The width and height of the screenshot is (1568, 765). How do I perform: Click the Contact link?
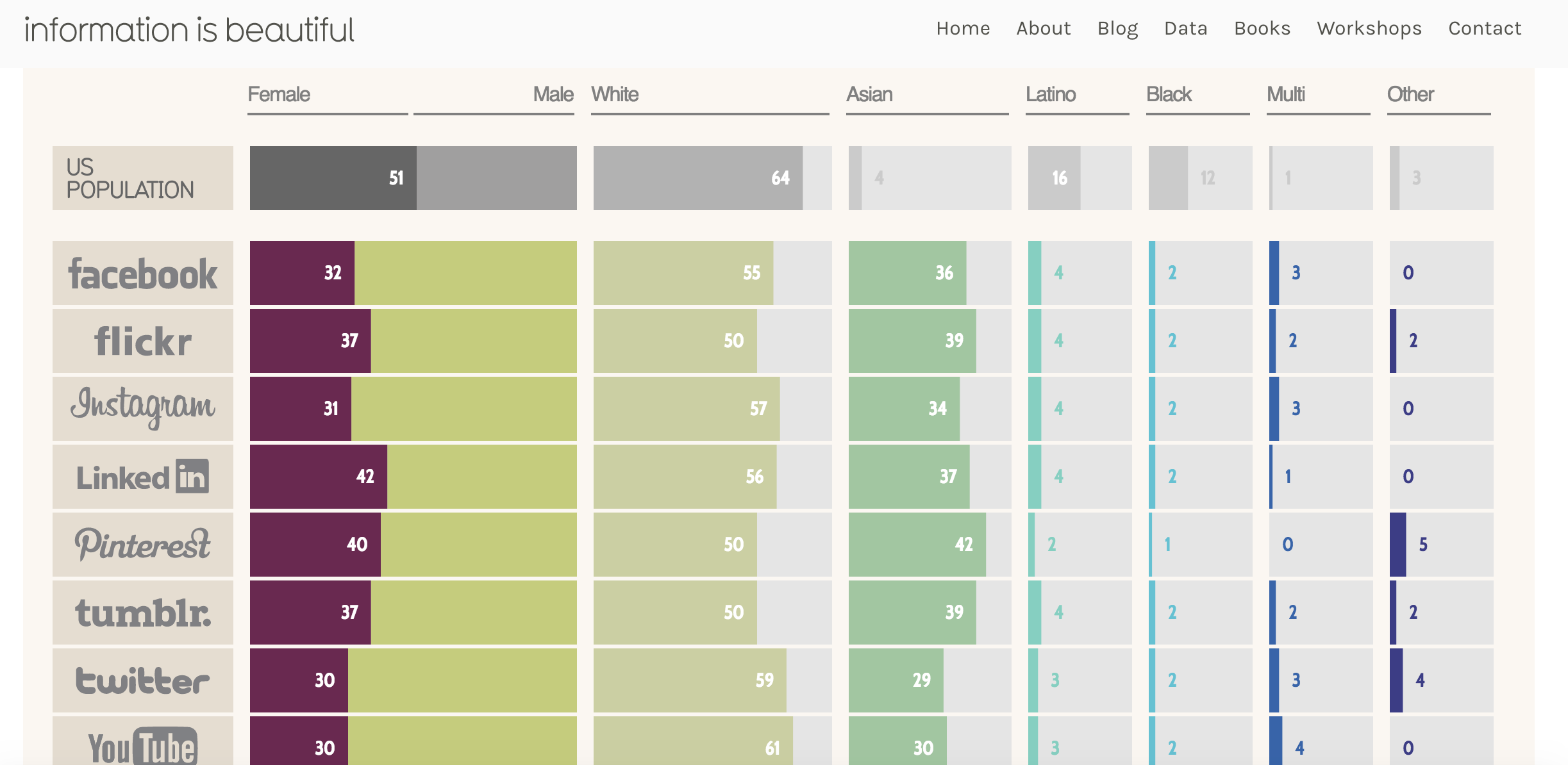pos(1485,28)
